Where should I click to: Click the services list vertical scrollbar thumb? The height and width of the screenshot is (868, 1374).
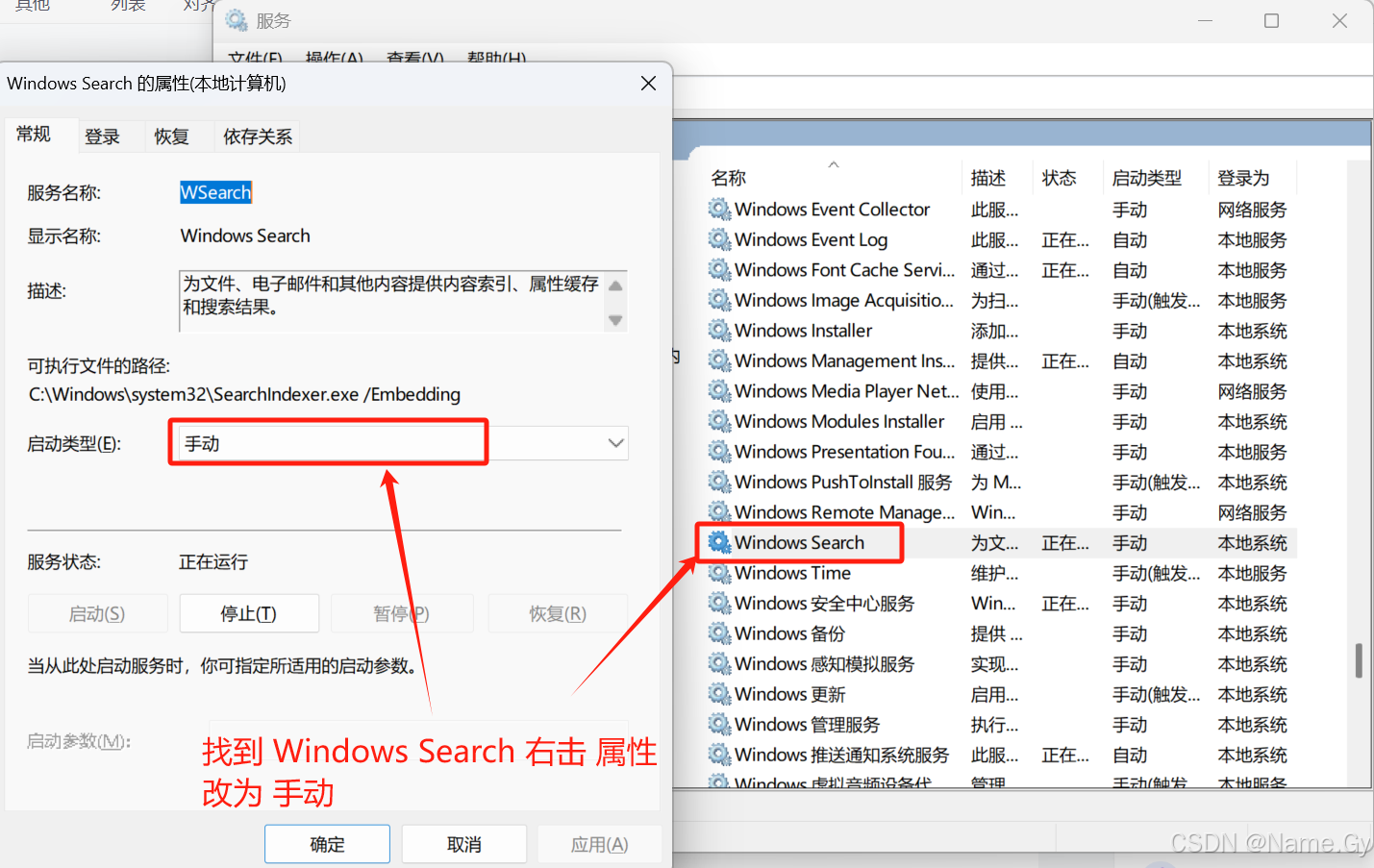point(1359,660)
